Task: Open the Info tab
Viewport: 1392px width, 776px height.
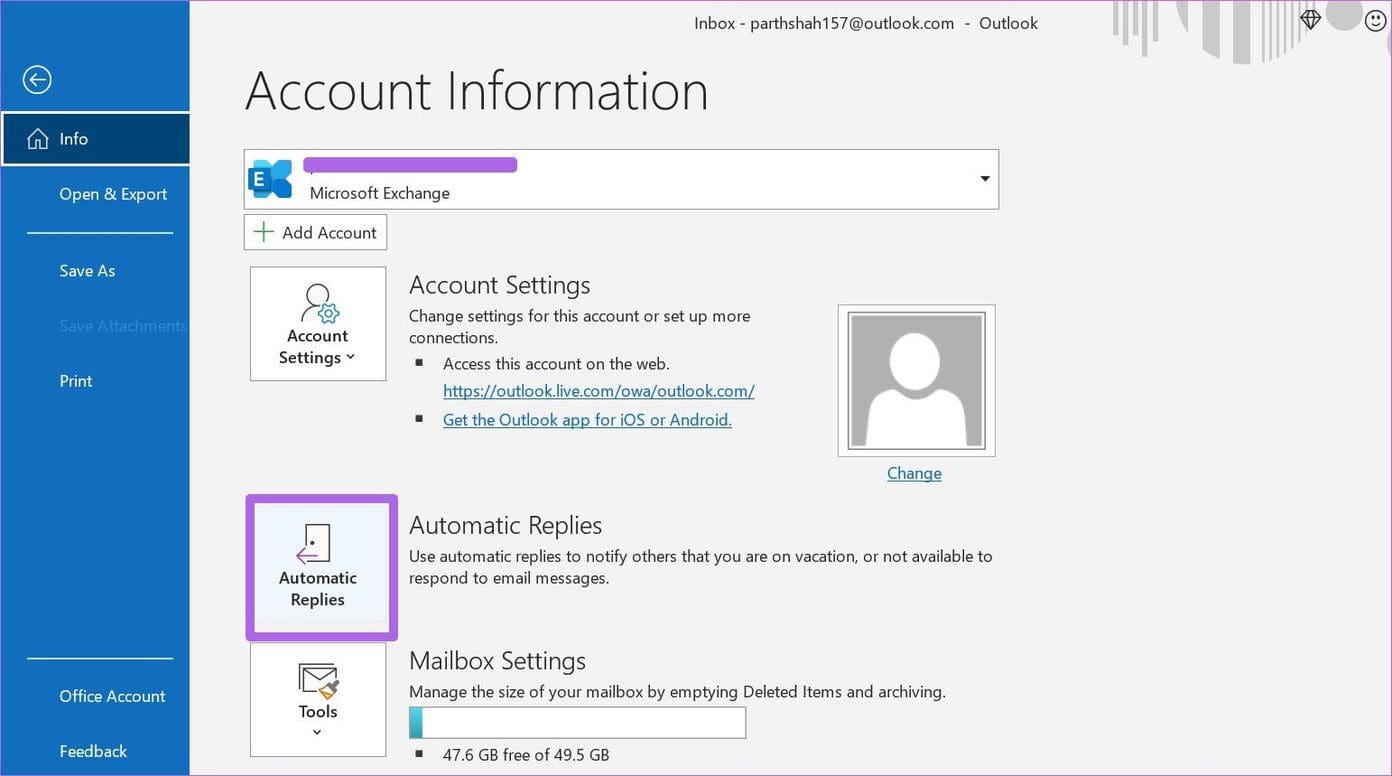Action: point(96,139)
